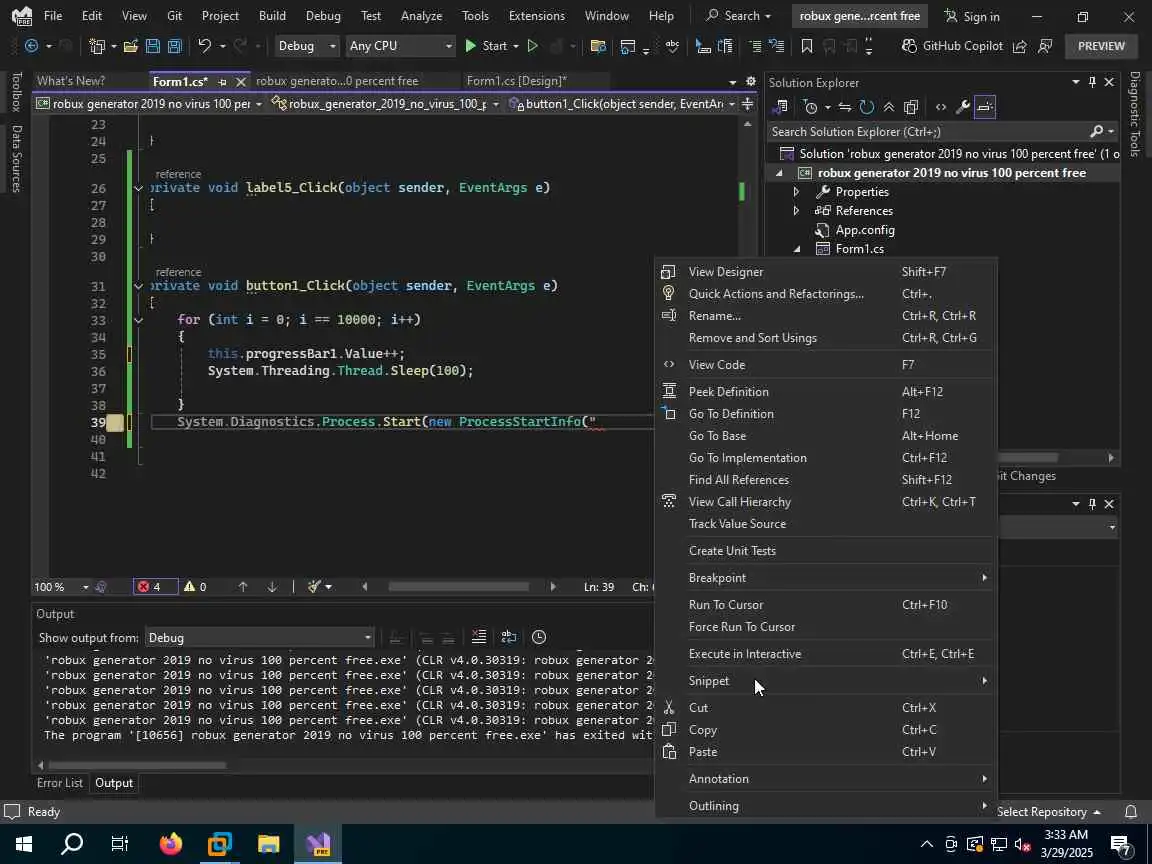Screen dimensions: 1152x864
Task: Select App.config in Solution Explorer
Action: point(865,230)
